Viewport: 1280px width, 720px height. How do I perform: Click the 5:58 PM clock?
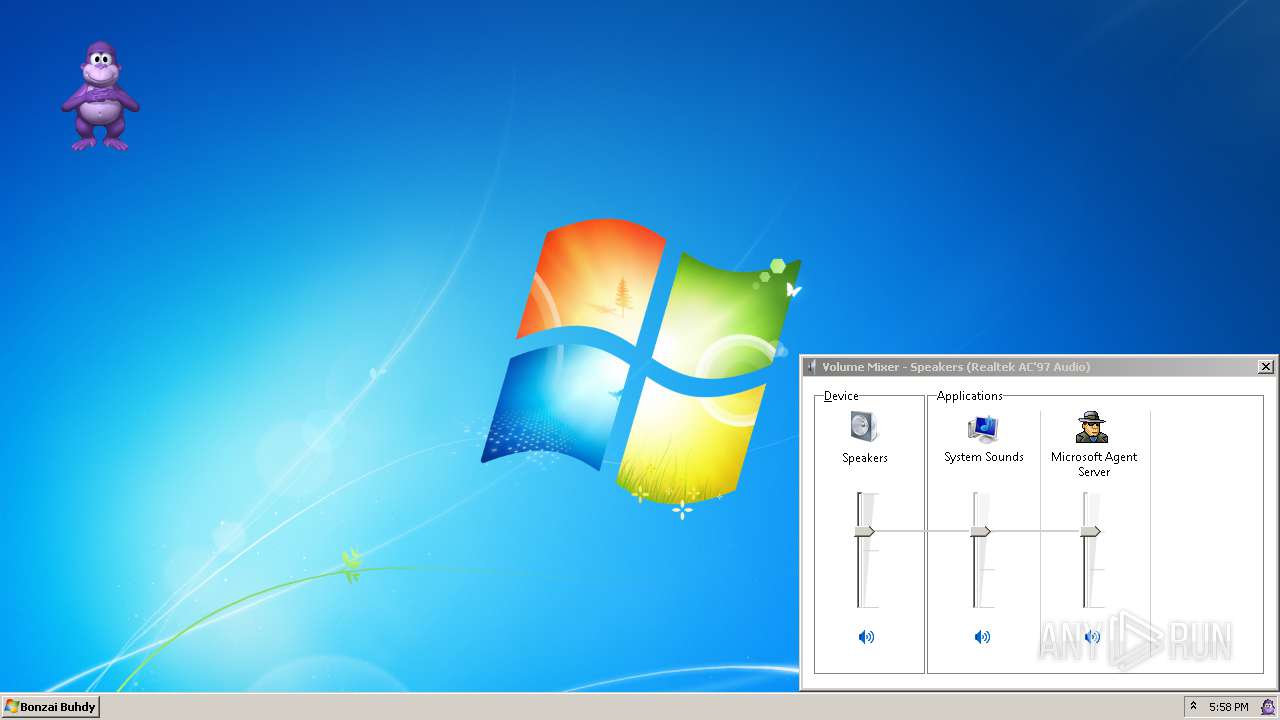(1228, 707)
